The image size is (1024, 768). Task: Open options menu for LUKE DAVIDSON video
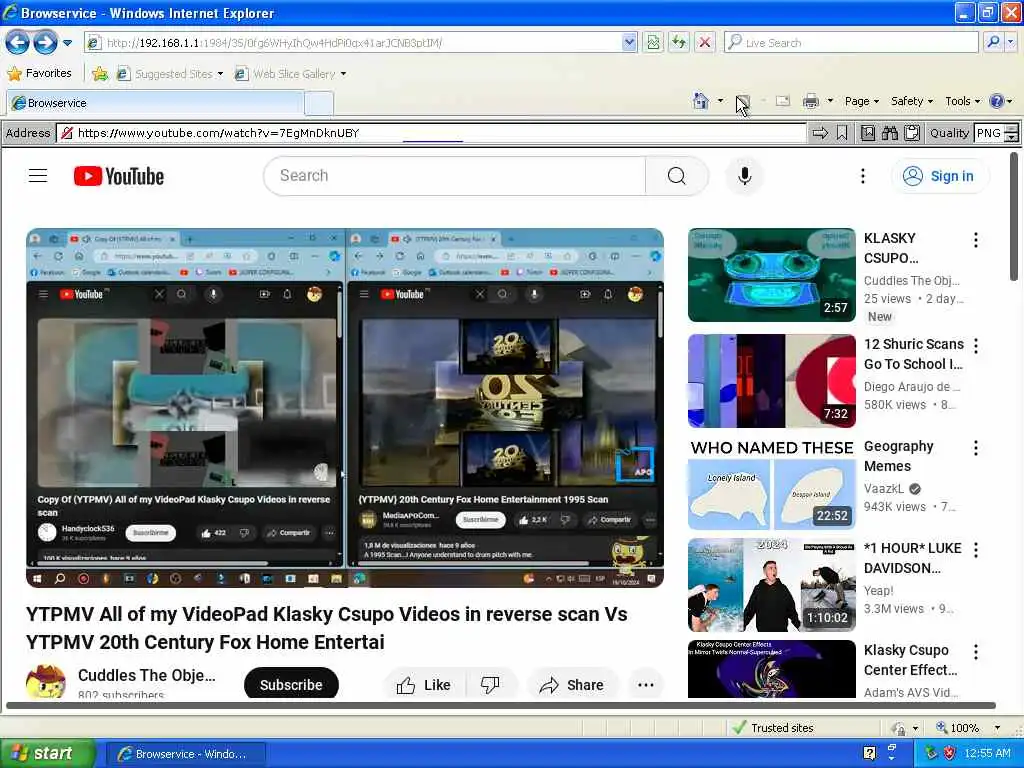coord(976,550)
